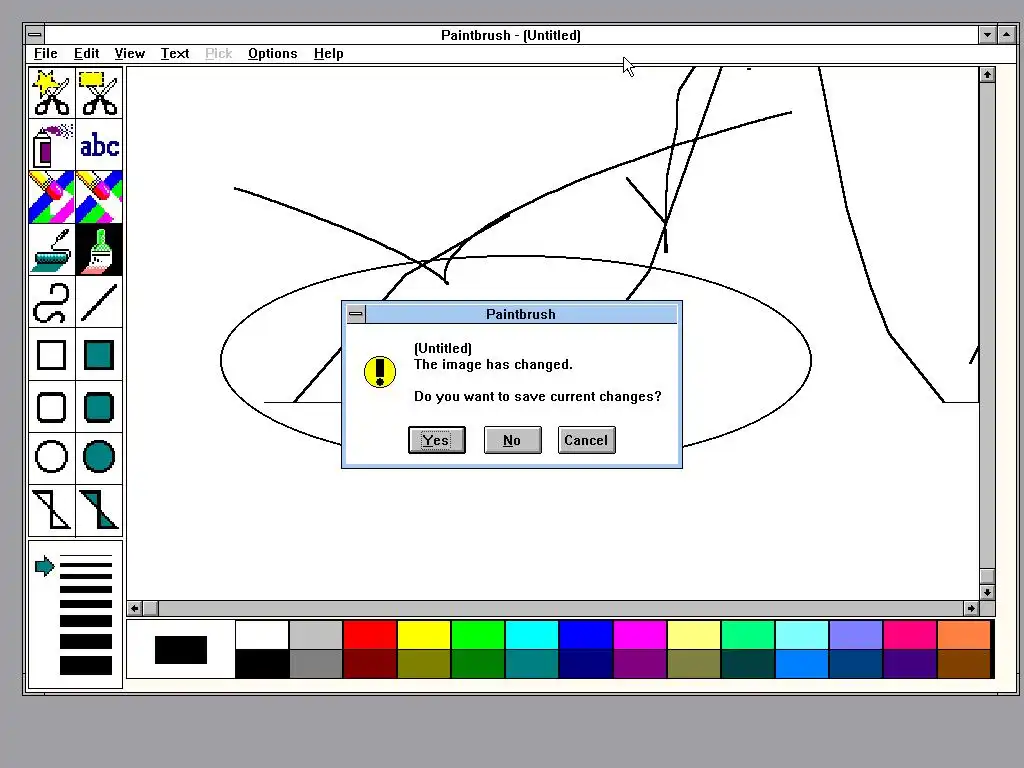Choose the thickest line width

coord(86,665)
